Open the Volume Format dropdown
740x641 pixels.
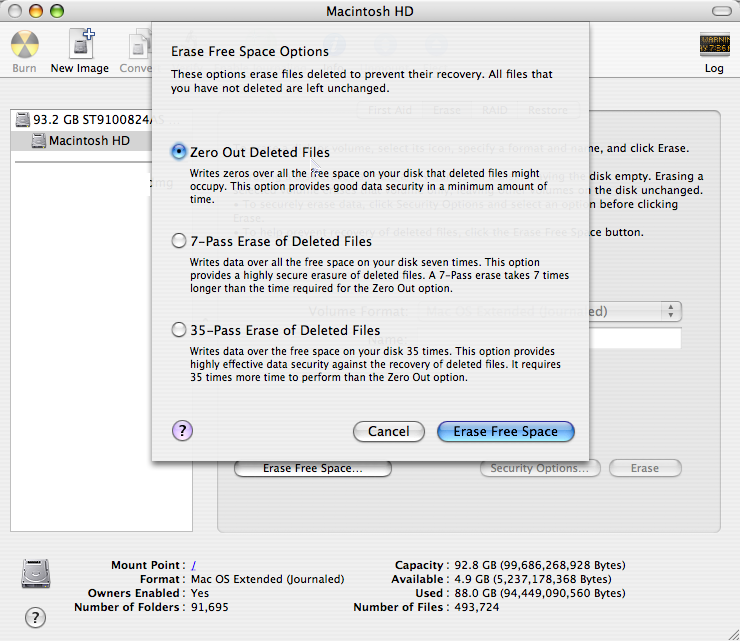[x=550, y=312]
